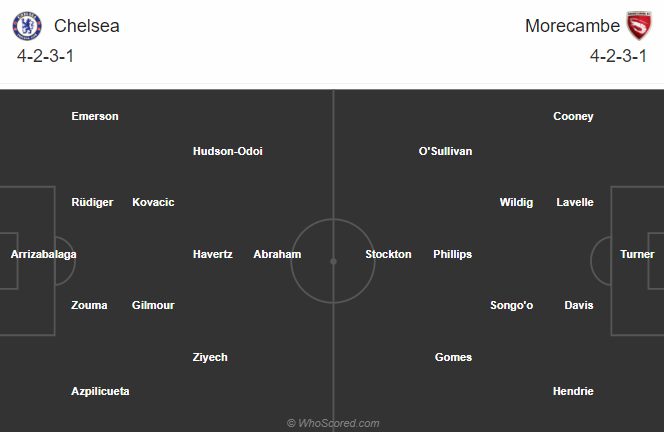Click the WhoScored.com watermark
The image size is (664, 432).
tap(333, 423)
